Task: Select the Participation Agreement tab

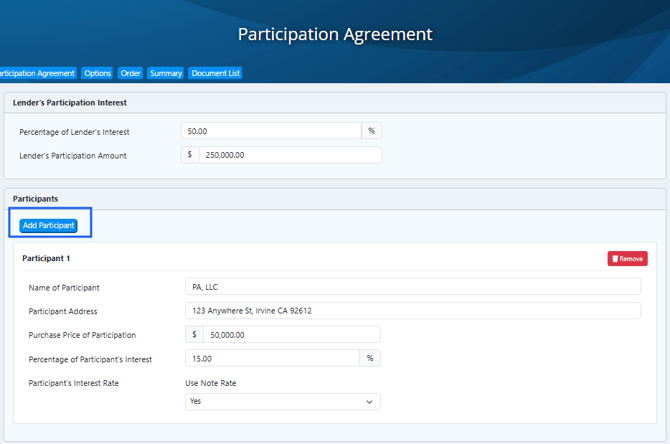Action: point(37,73)
